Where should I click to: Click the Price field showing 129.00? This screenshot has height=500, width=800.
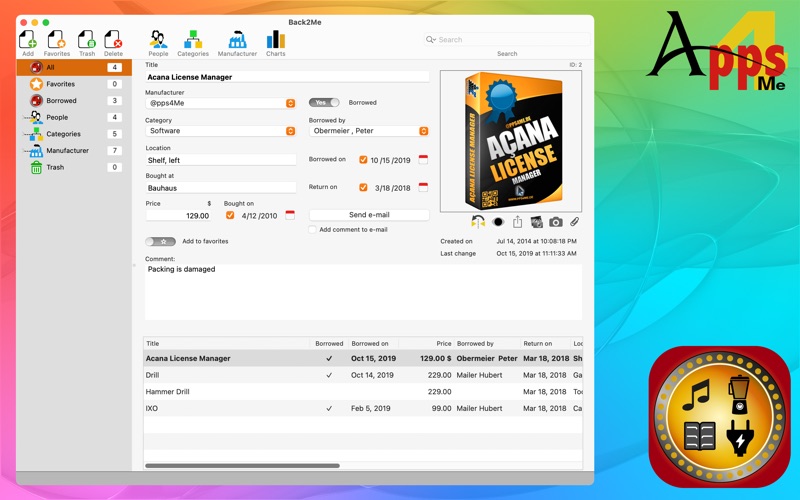tap(179, 216)
